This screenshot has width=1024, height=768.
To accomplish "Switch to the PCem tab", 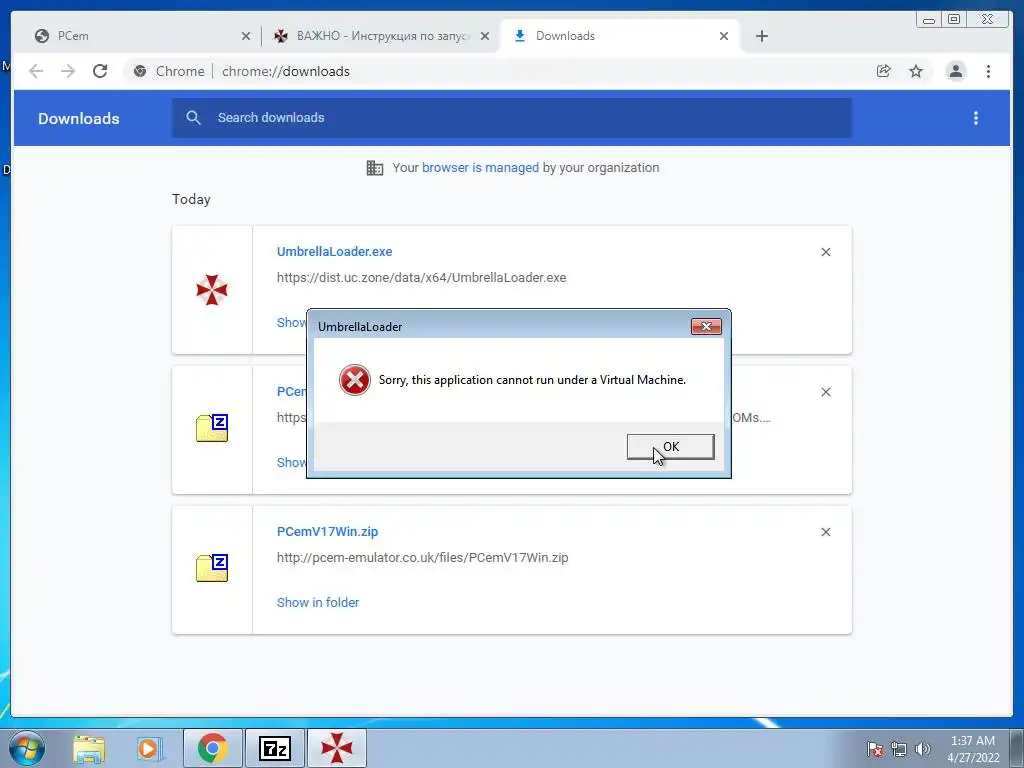I will (x=136, y=36).
